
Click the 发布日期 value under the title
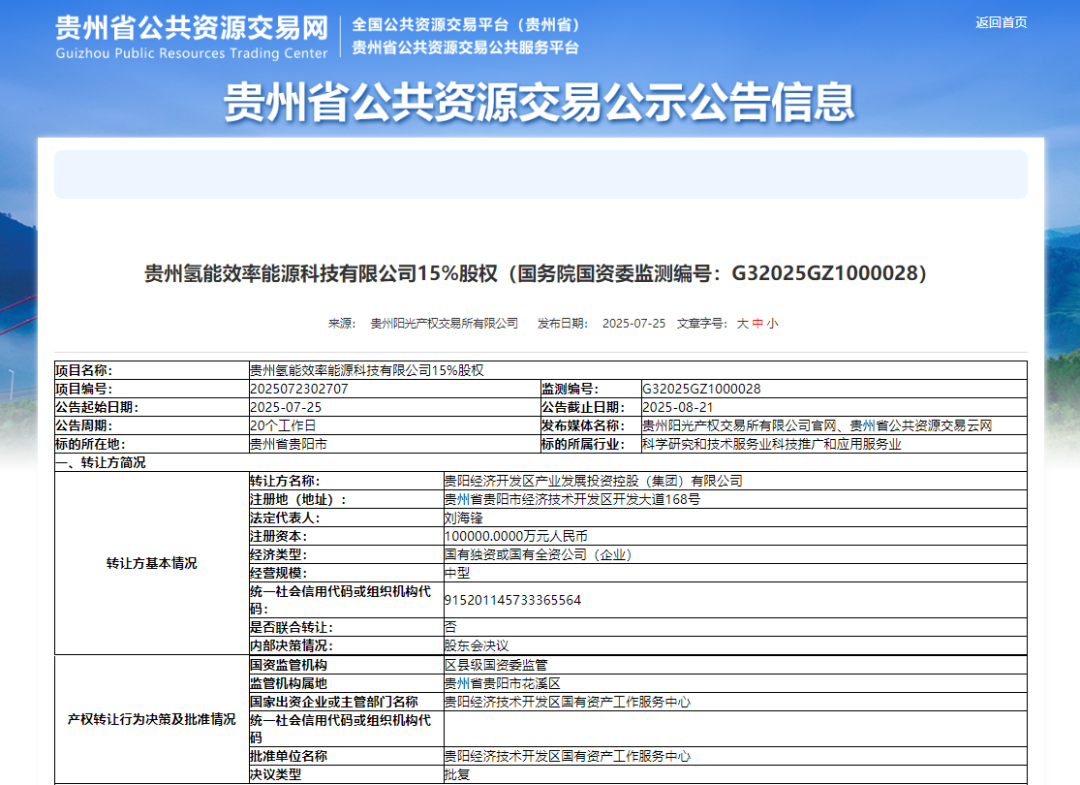tap(634, 324)
